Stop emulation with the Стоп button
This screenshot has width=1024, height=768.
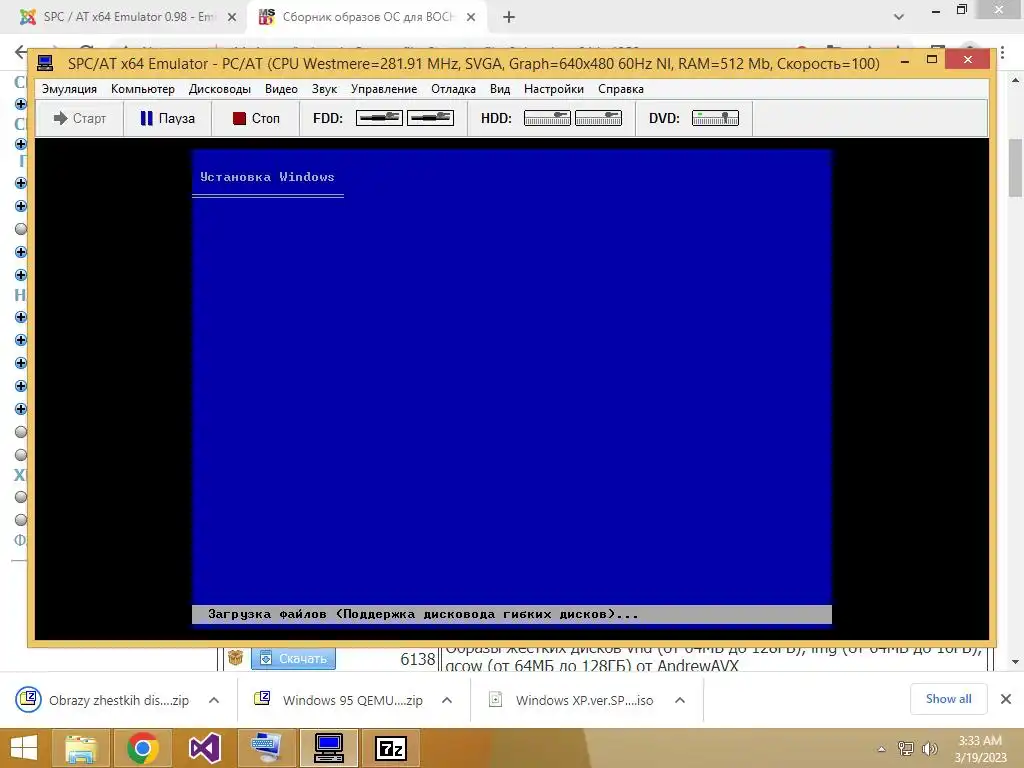[x=255, y=118]
